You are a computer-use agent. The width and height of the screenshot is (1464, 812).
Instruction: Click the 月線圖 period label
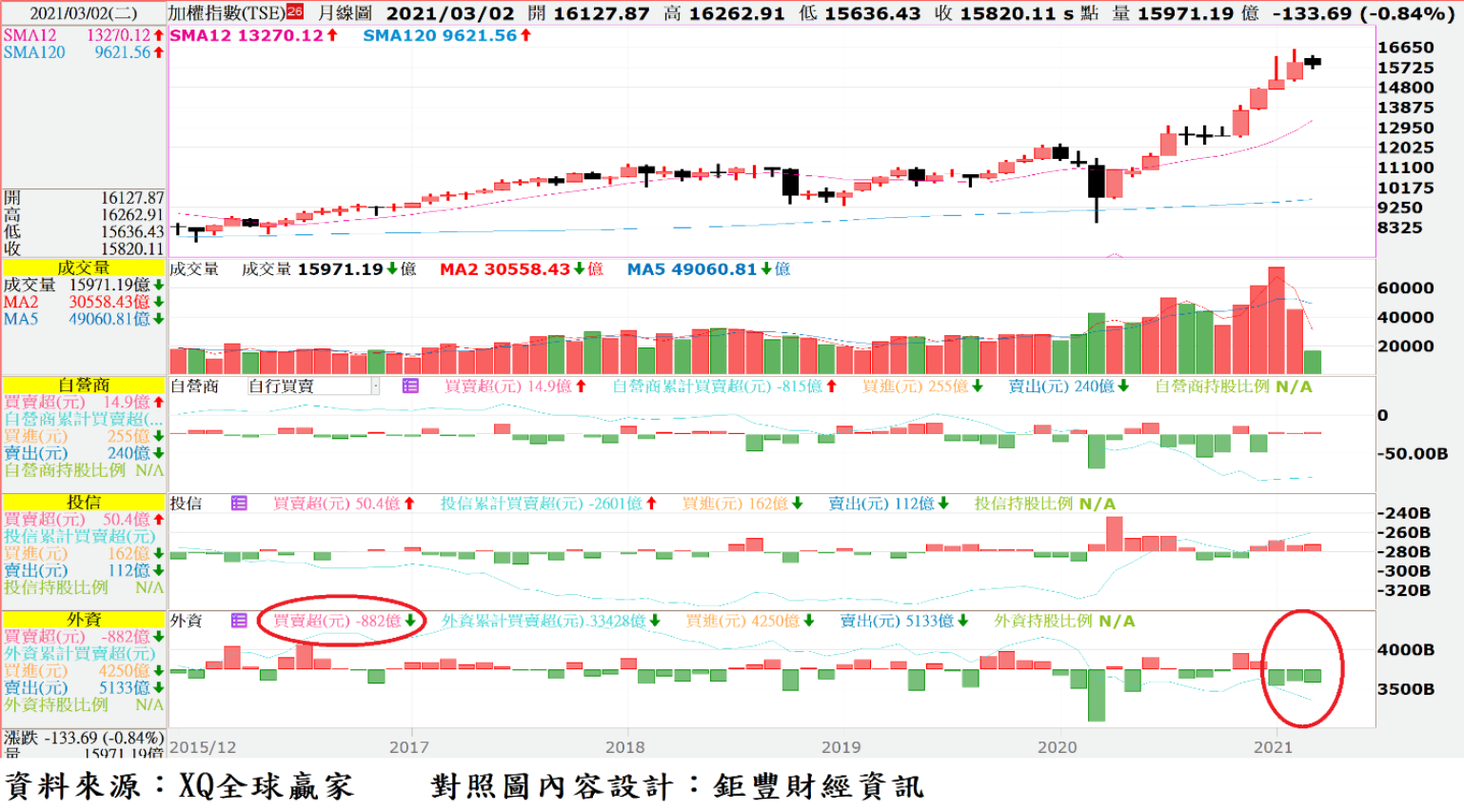[345, 13]
